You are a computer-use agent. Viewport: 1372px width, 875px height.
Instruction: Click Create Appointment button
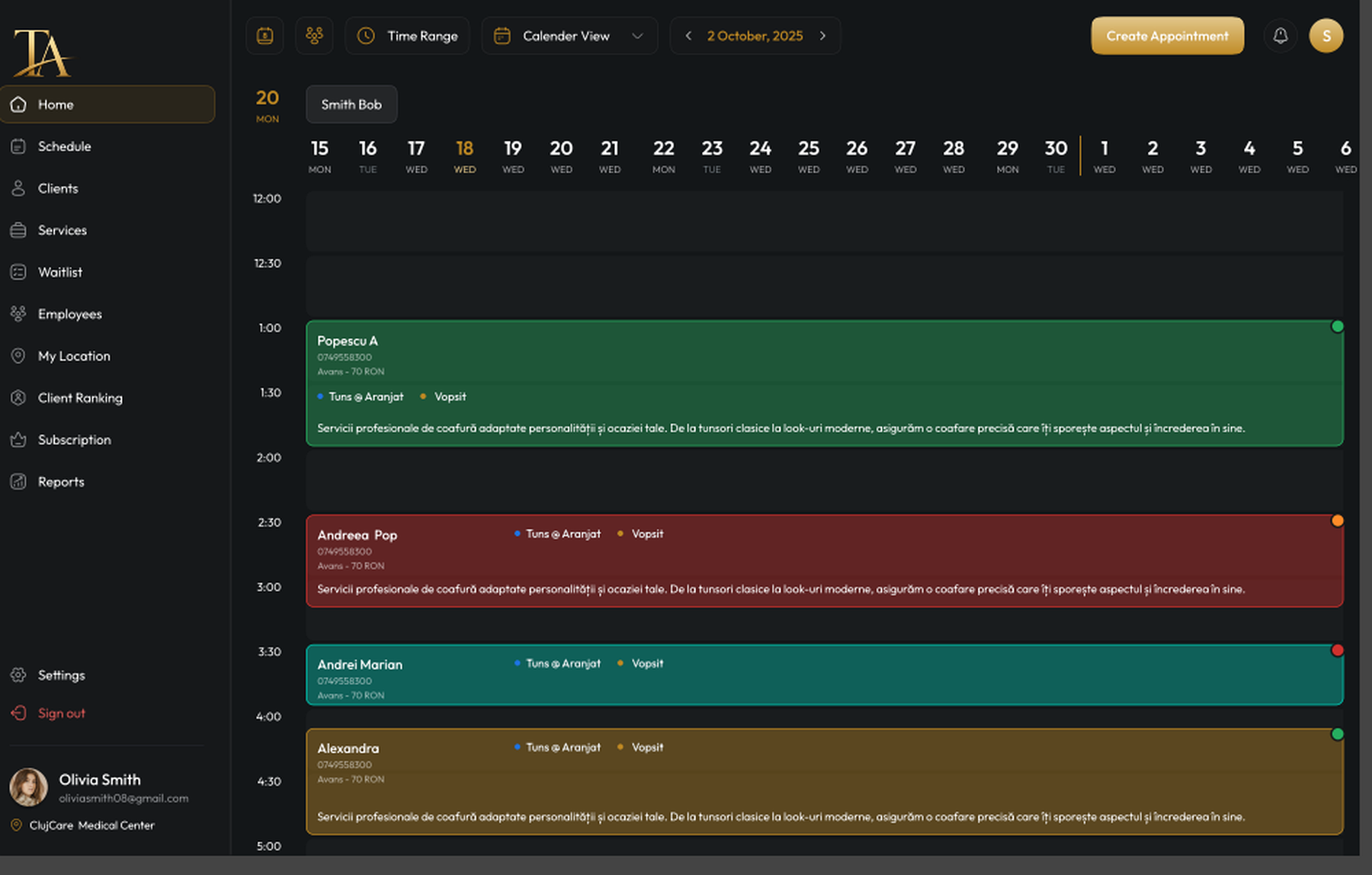point(1167,36)
